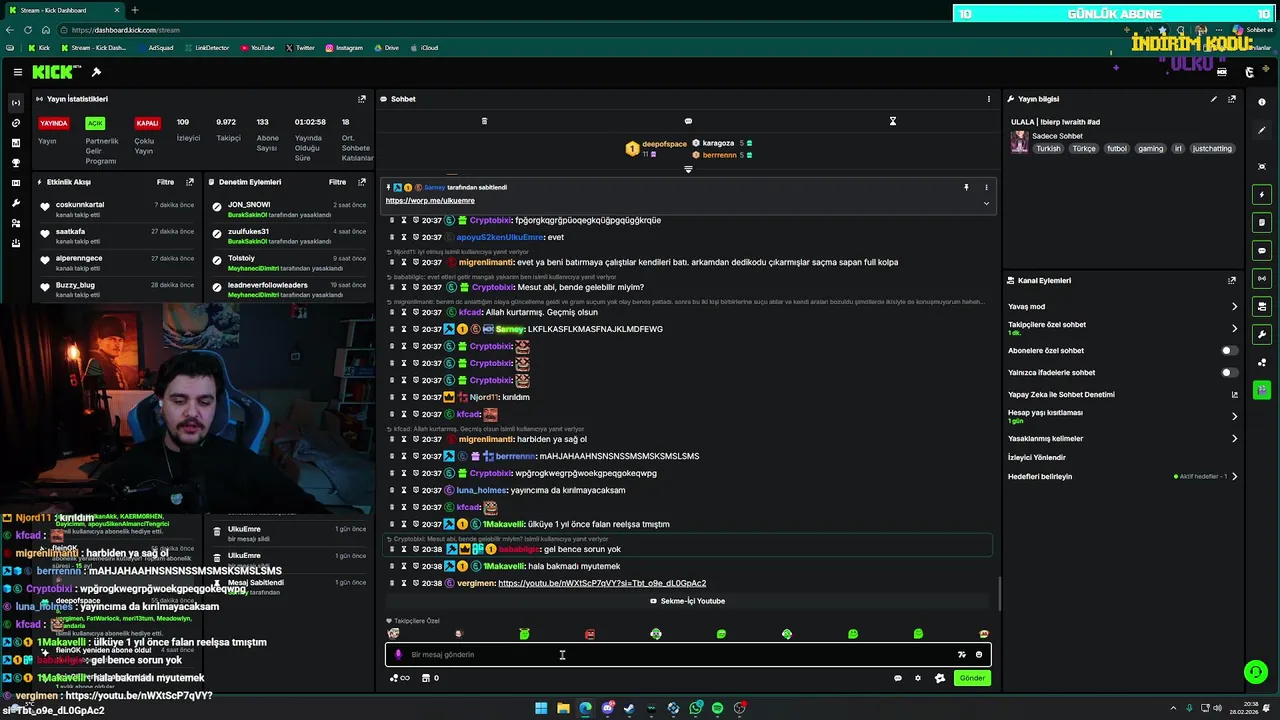The height and width of the screenshot is (720, 1280).
Task: Open chat settings gear below message box
Action: point(918,678)
